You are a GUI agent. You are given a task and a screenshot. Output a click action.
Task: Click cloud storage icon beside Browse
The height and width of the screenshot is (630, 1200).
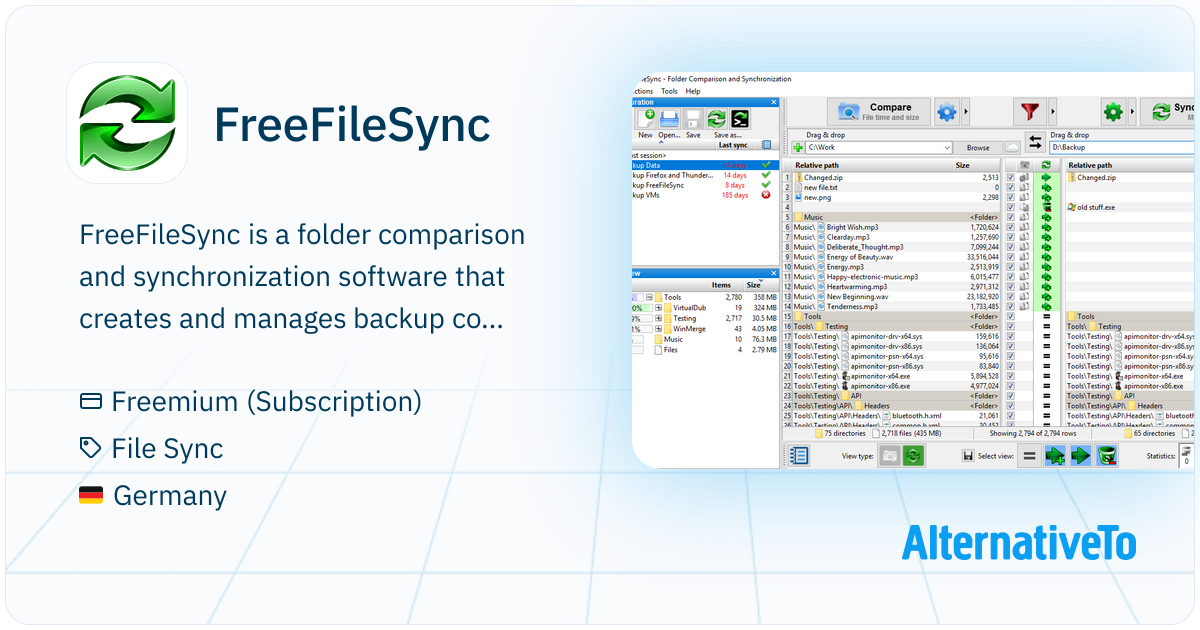pos(1011,147)
